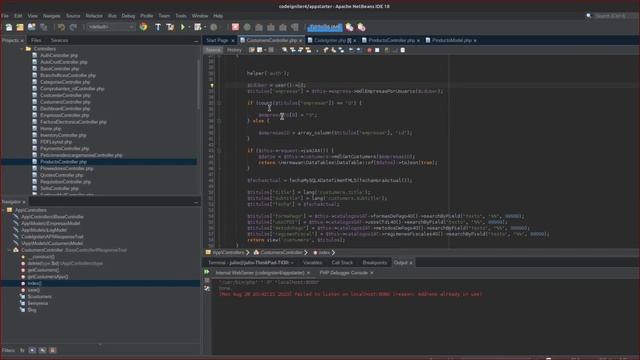The height and width of the screenshot is (360, 640).
Task: Open the Refactor menu
Action: pyautogui.click(x=94, y=16)
